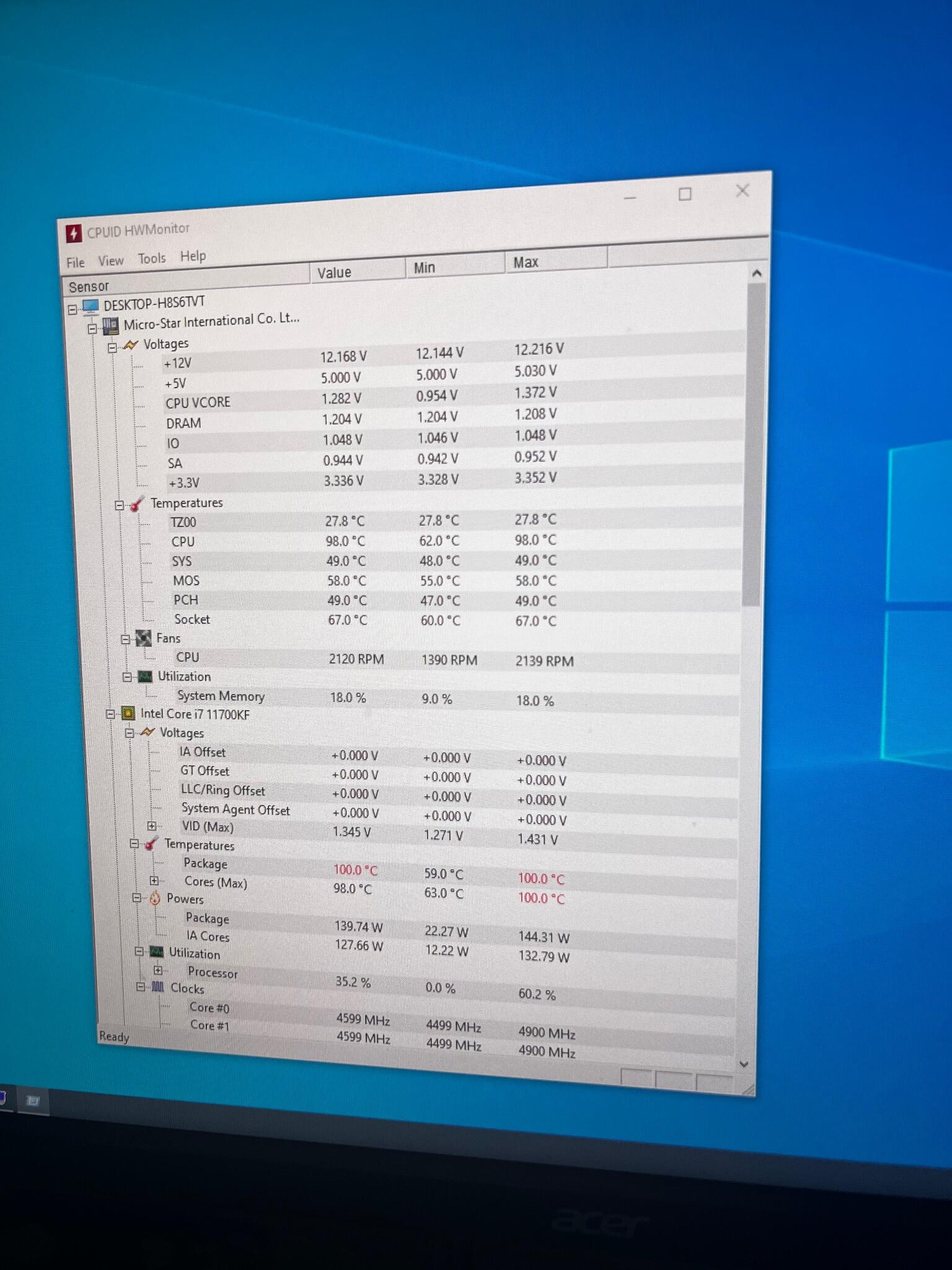This screenshot has width=952, height=1270.
Task: Click the motherboard Temperatures thermometer icon
Action: [x=137, y=504]
